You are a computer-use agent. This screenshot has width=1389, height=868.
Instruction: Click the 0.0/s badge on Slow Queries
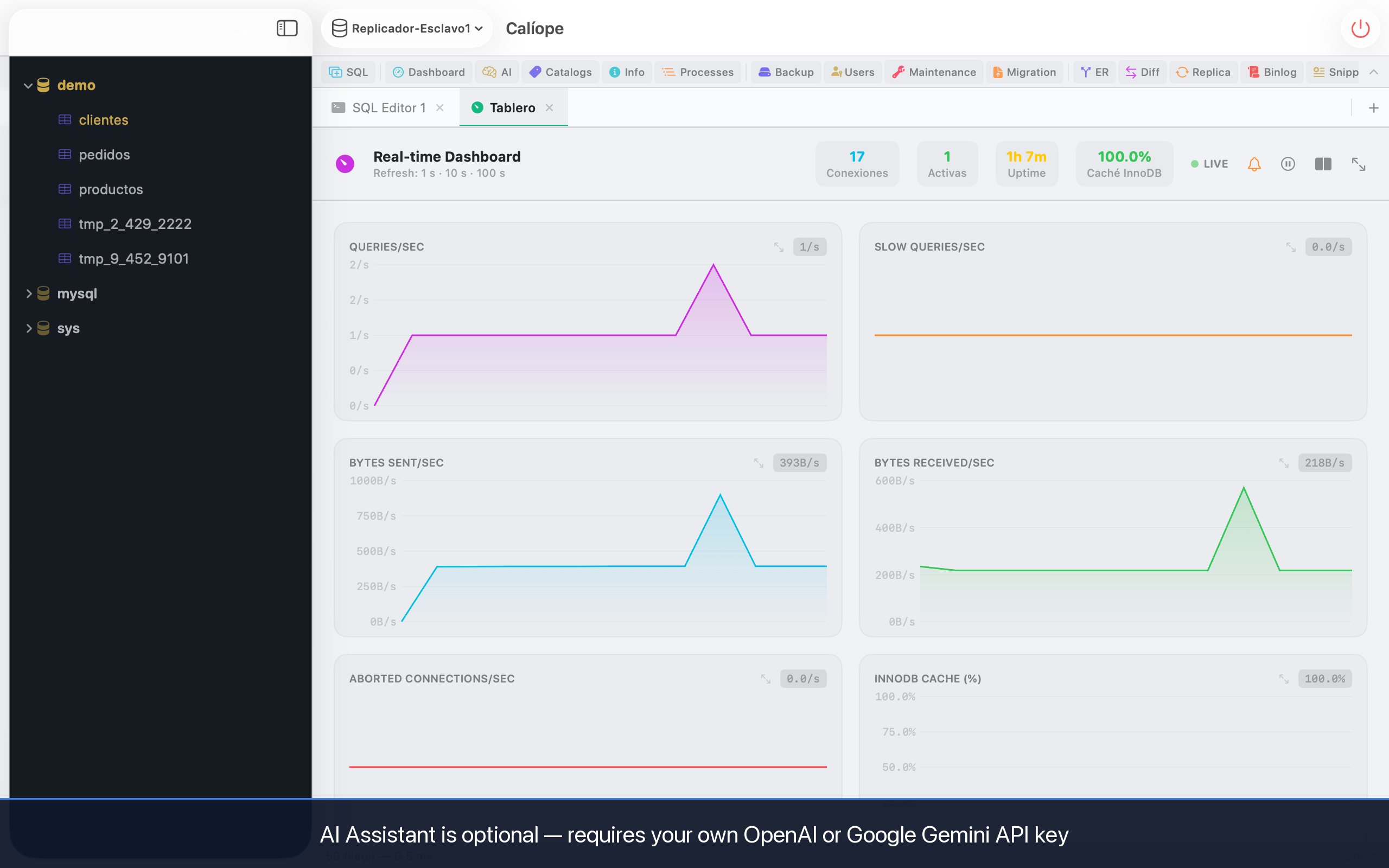pos(1328,247)
